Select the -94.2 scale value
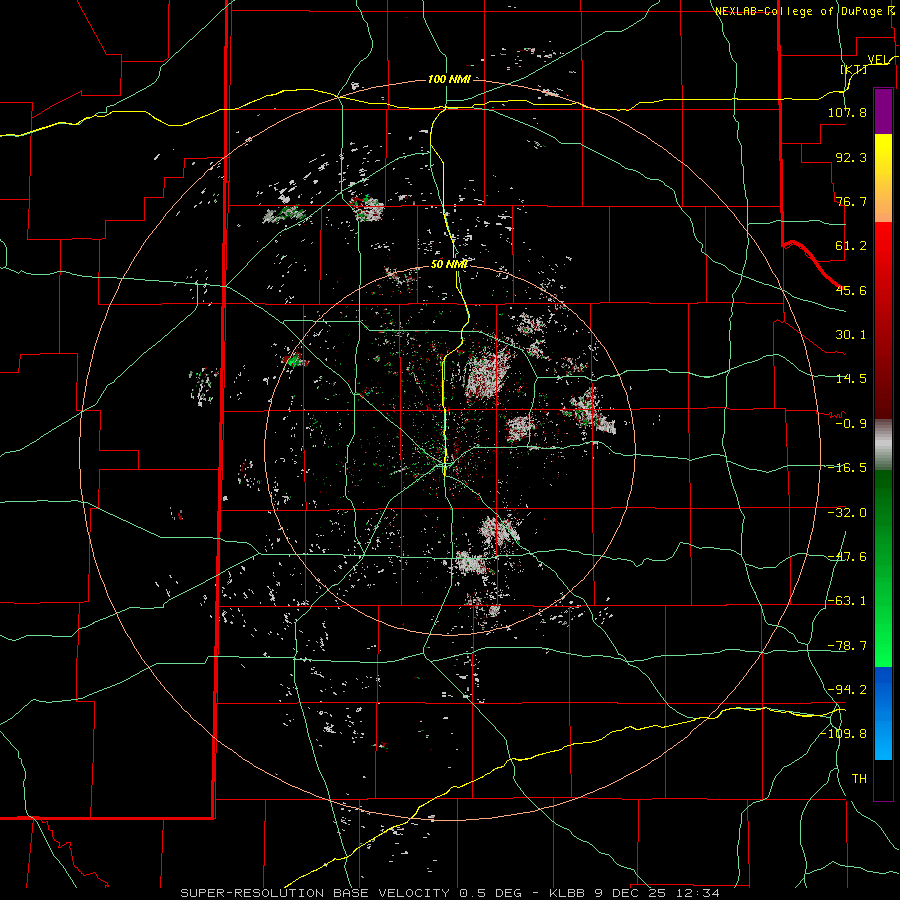The height and width of the screenshot is (900, 900). pyautogui.click(x=847, y=689)
